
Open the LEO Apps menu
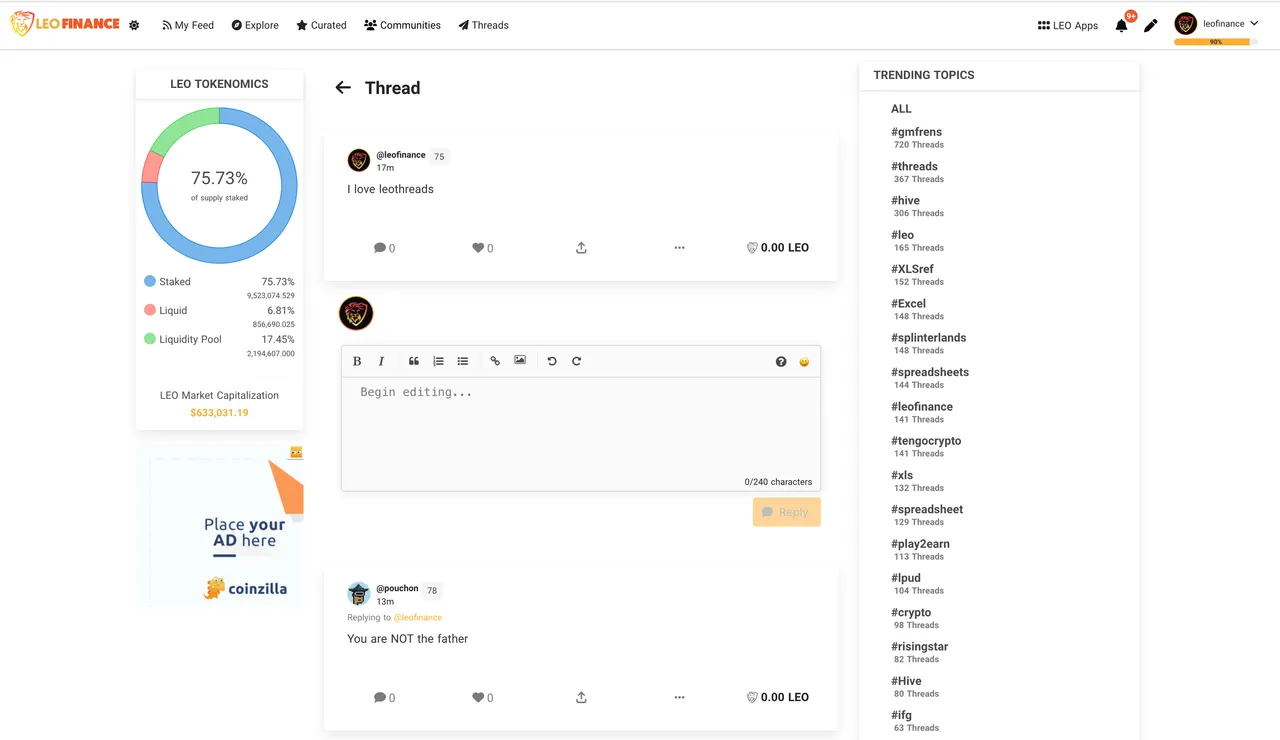[x=1068, y=26]
